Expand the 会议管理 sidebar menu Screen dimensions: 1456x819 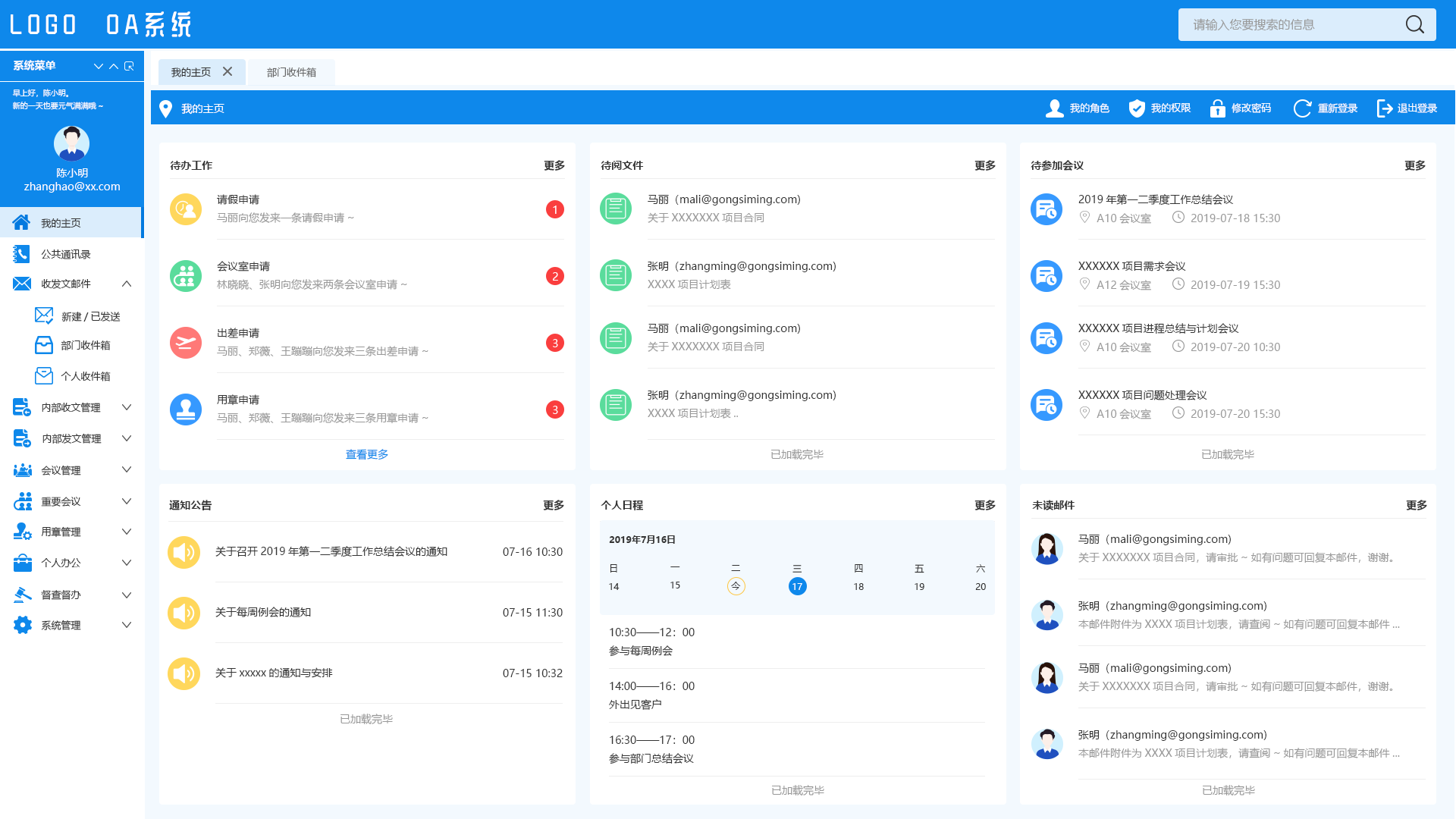click(x=127, y=470)
